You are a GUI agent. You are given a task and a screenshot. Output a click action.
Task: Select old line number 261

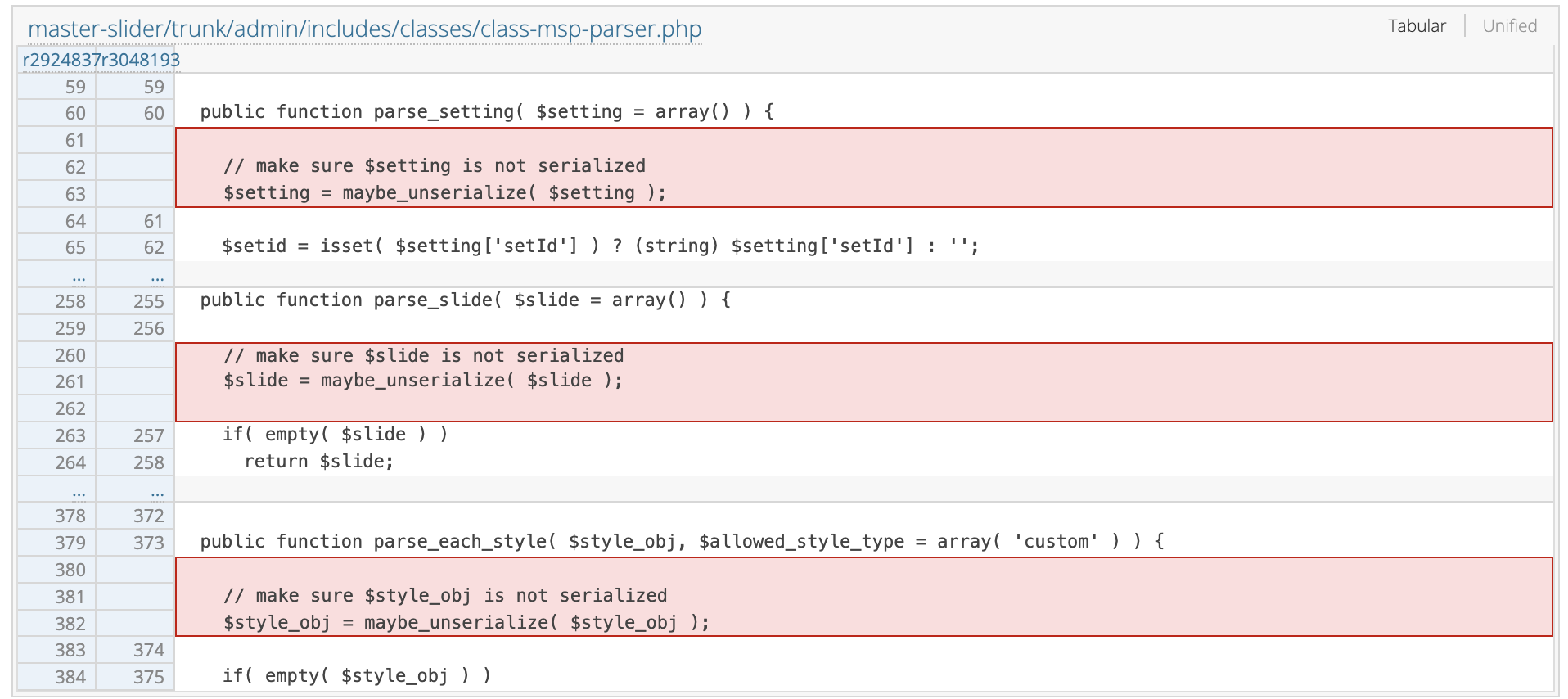(70, 381)
